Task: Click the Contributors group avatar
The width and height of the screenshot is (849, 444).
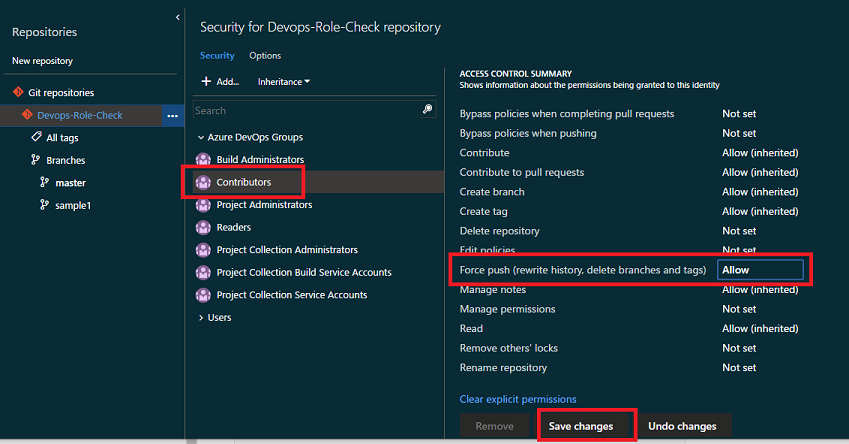Action: tap(203, 182)
